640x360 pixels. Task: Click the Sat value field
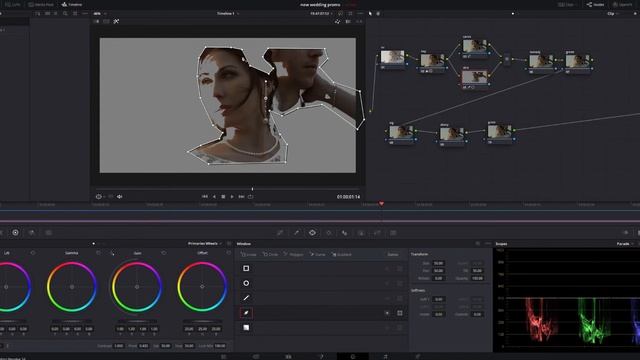click(165, 346)
